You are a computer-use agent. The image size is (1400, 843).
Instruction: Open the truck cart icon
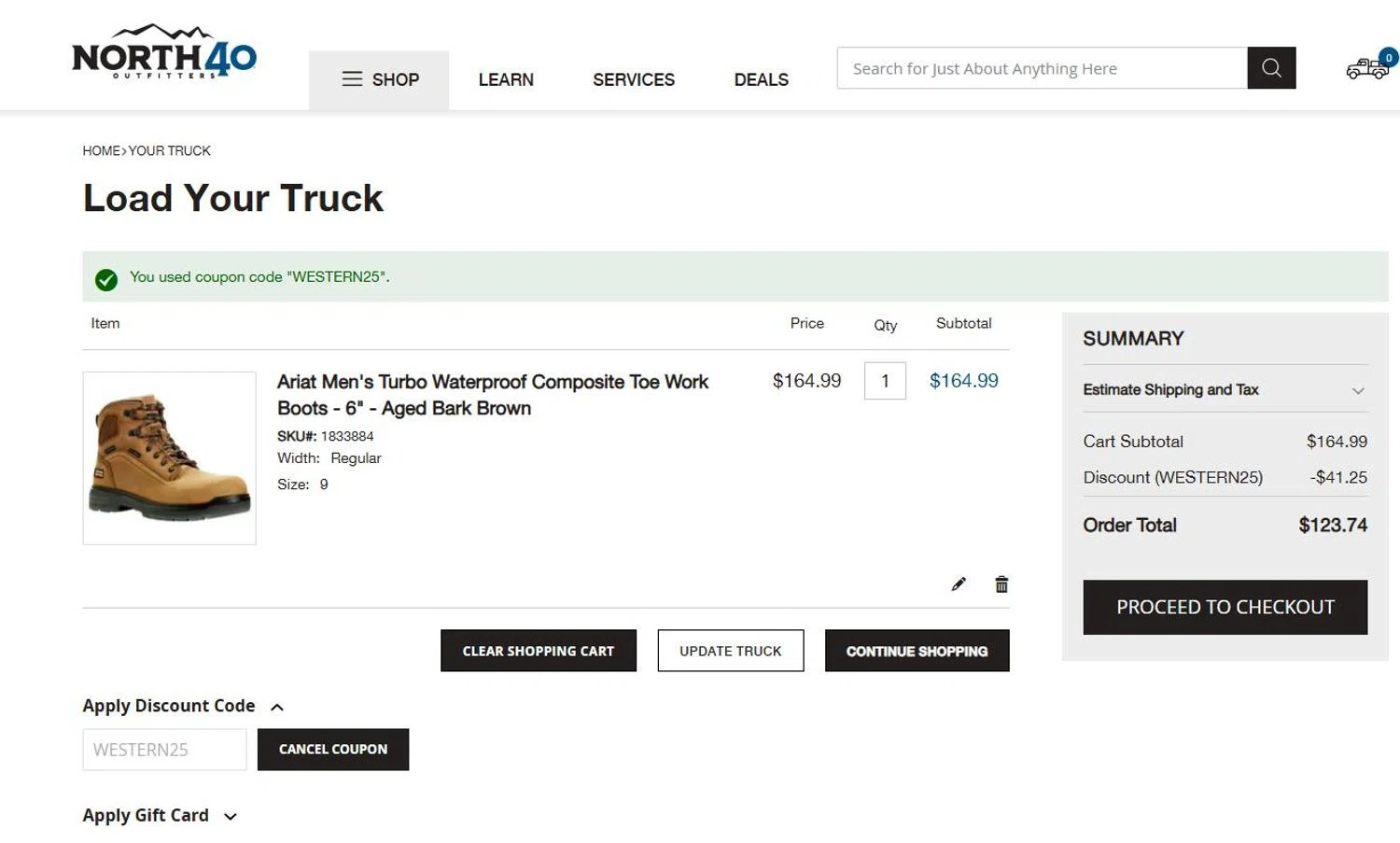[1370, 66]
